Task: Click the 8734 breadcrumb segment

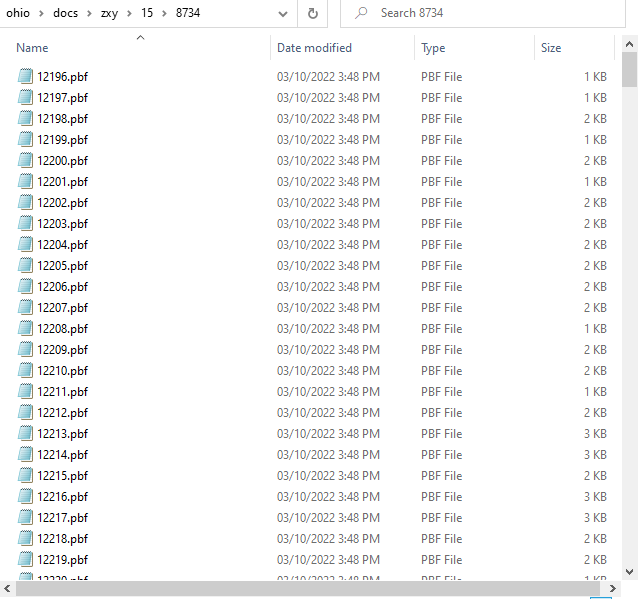Action: tap(188, 13)
